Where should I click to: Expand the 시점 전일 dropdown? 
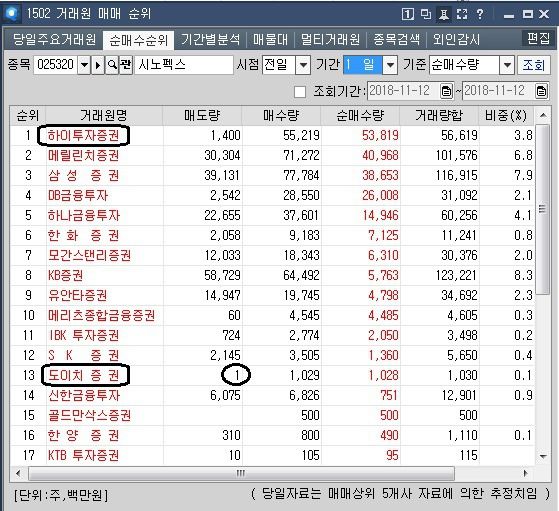click(x=303, y=65)
